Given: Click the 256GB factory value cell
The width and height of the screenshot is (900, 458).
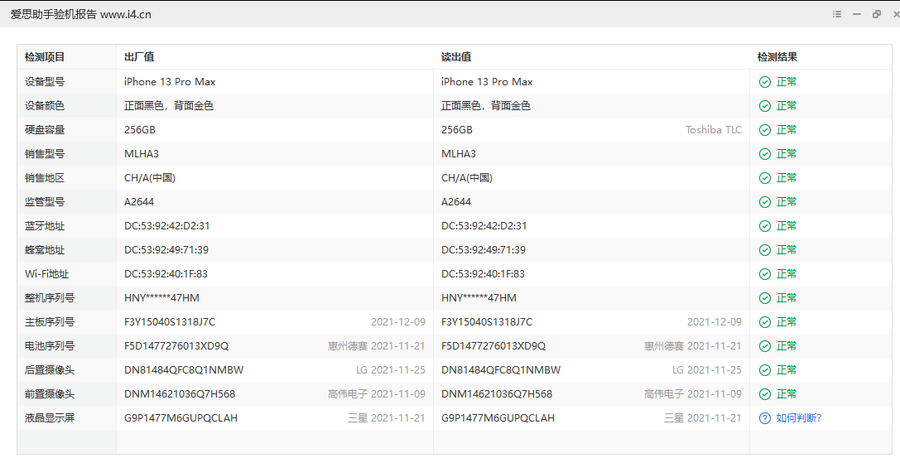Looking at the screenshot, I should (140, 130).
